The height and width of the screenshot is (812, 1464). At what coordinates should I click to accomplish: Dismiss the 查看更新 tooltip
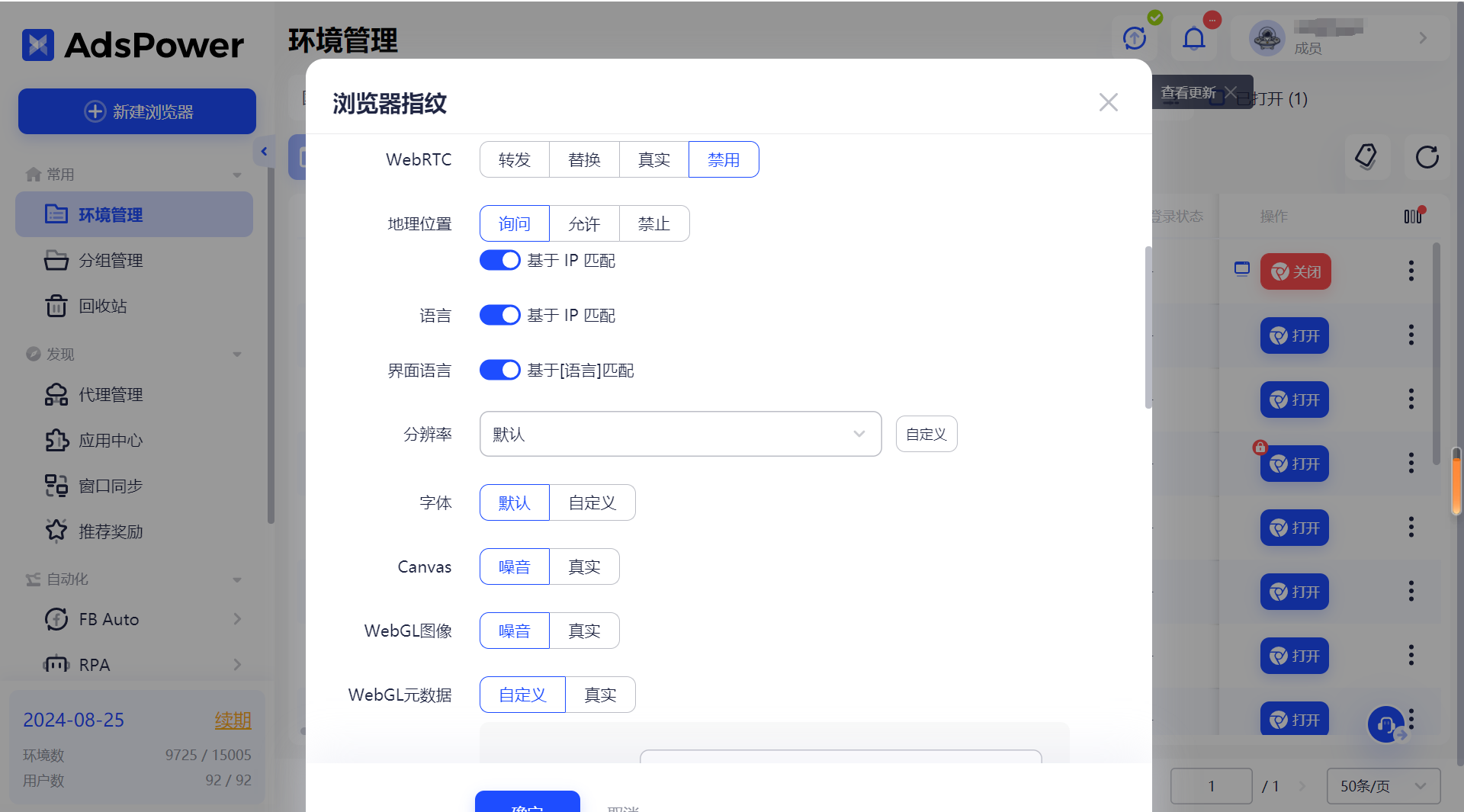pyautogui.click(x=1231, y=92)
